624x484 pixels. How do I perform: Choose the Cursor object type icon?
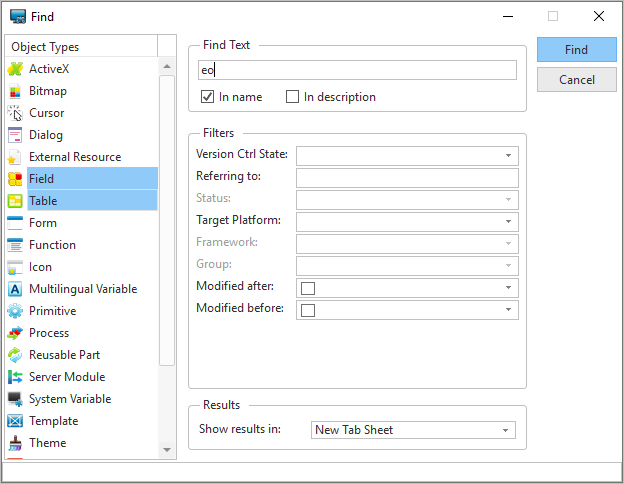tap(15, 113)
